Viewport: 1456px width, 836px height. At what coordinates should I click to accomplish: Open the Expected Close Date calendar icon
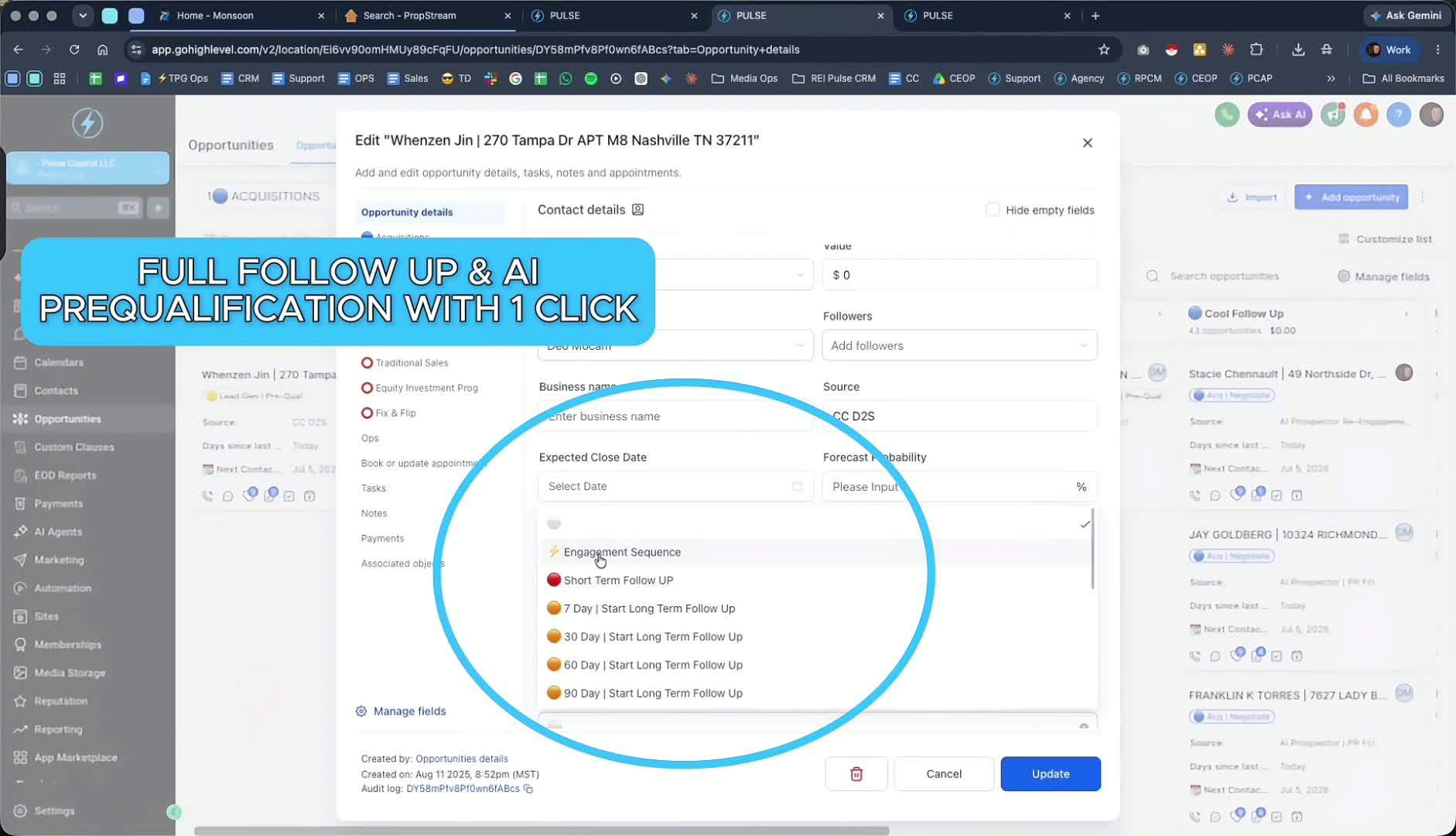coord(797,486)
